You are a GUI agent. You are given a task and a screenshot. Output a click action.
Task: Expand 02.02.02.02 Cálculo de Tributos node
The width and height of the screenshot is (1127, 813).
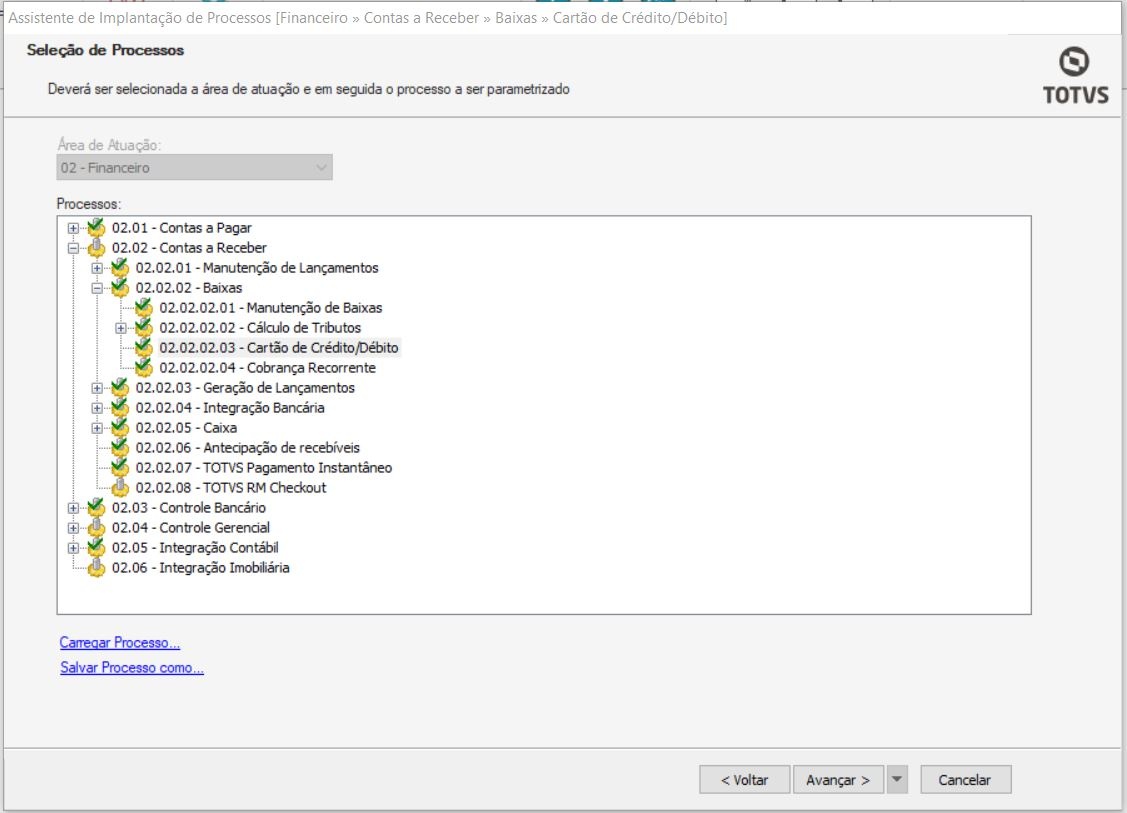pos(121,328)
